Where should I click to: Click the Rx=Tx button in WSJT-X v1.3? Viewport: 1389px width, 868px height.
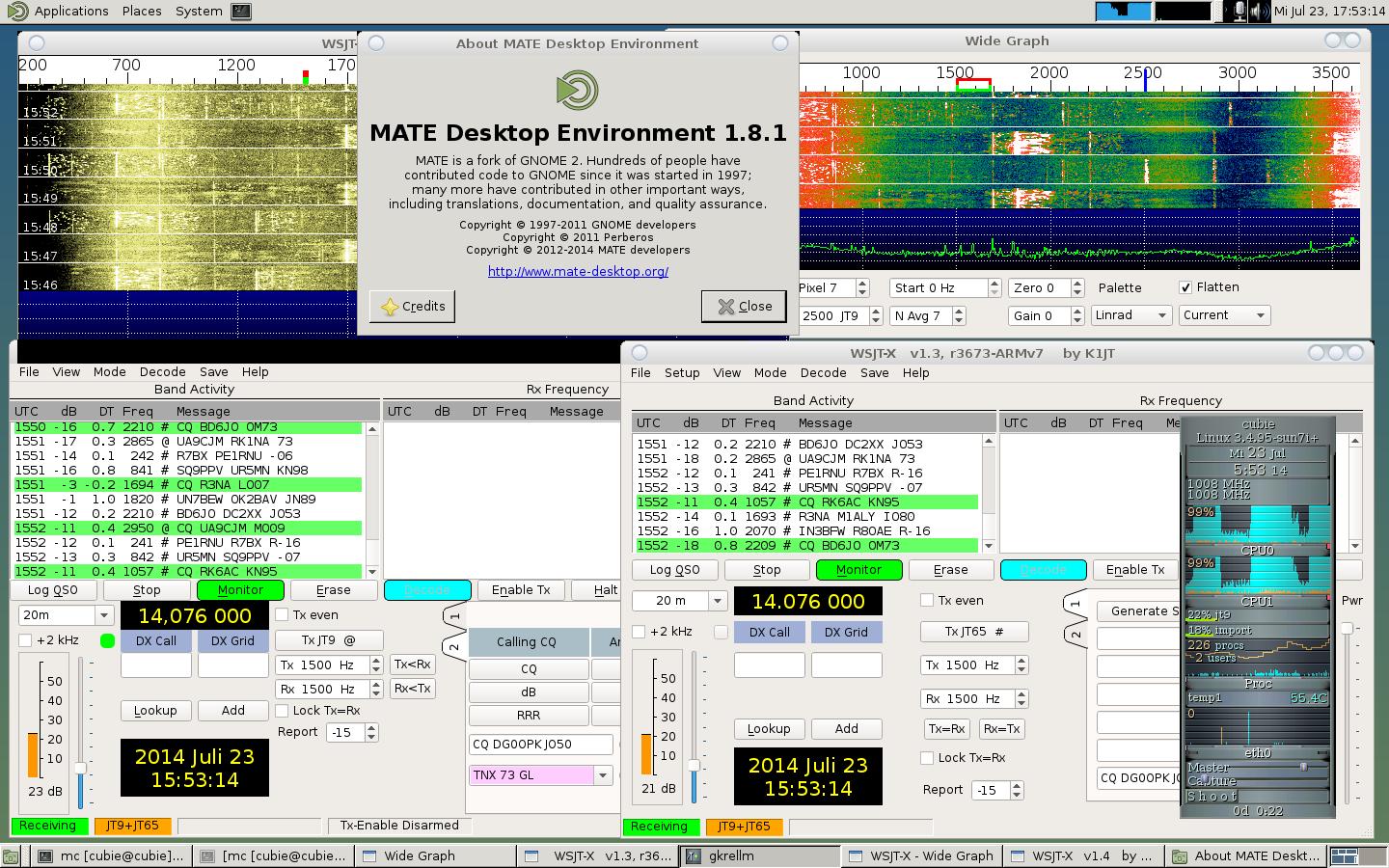point(1001,729)
